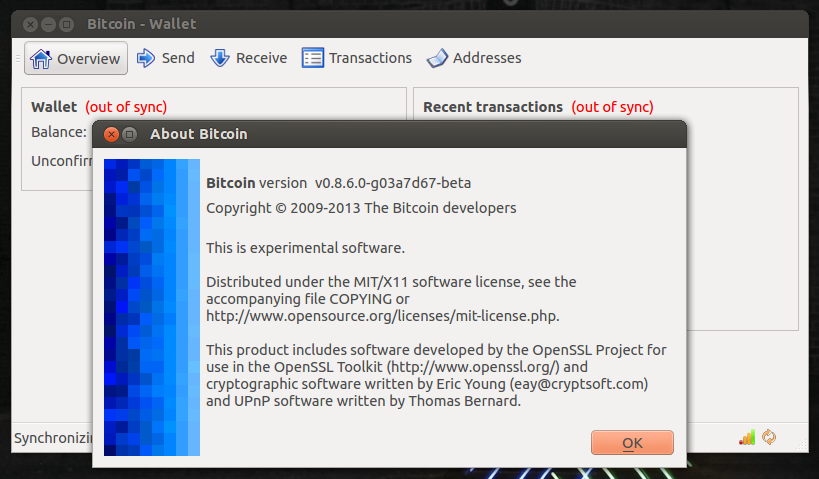Click the orange sync progress icon
This screenshot has height=479, width=819.
tap(769, 437)
